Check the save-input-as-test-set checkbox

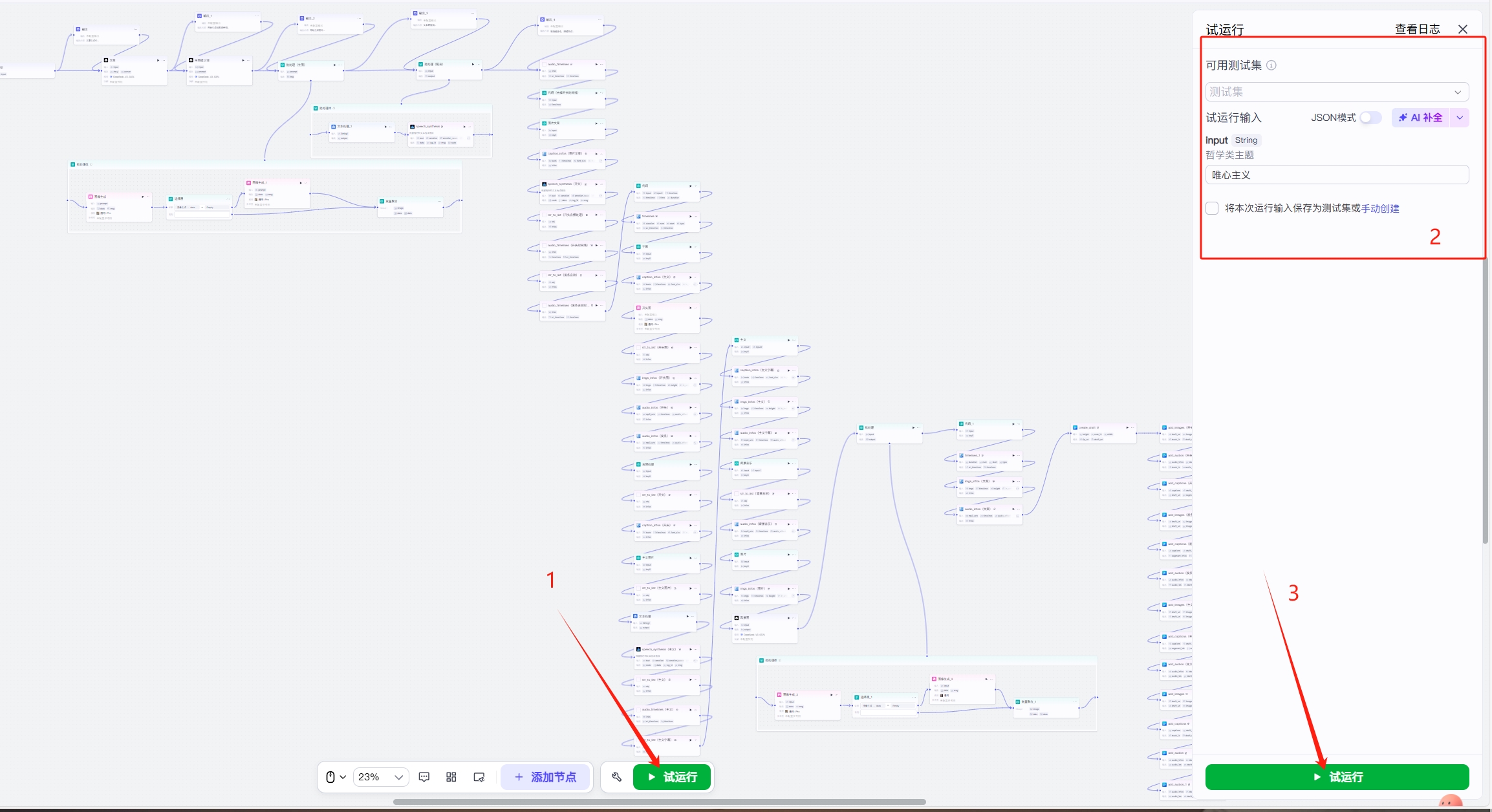click(x=1213, y=208)
